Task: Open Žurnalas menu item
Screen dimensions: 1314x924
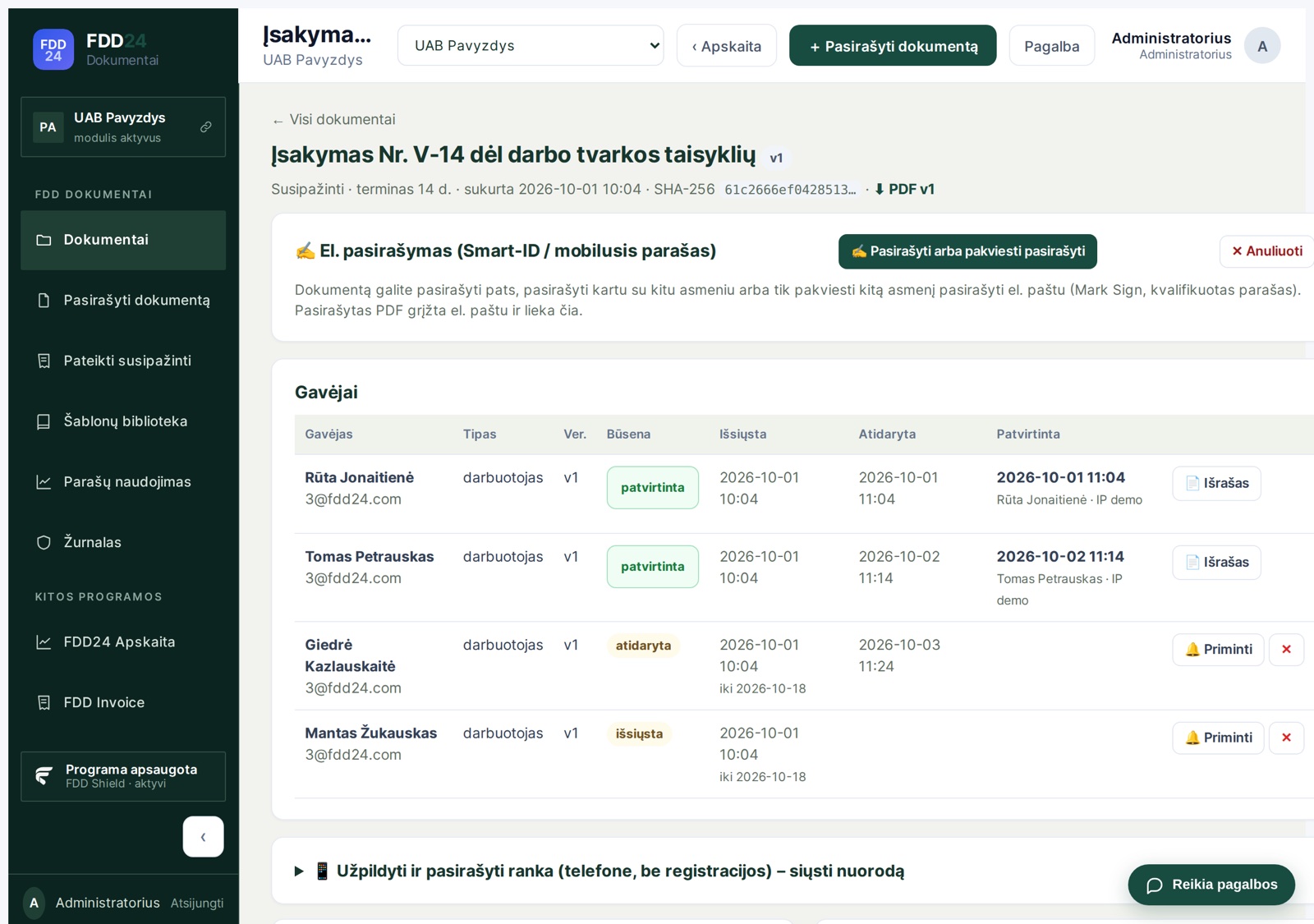Action: click(x=123, y=542)
